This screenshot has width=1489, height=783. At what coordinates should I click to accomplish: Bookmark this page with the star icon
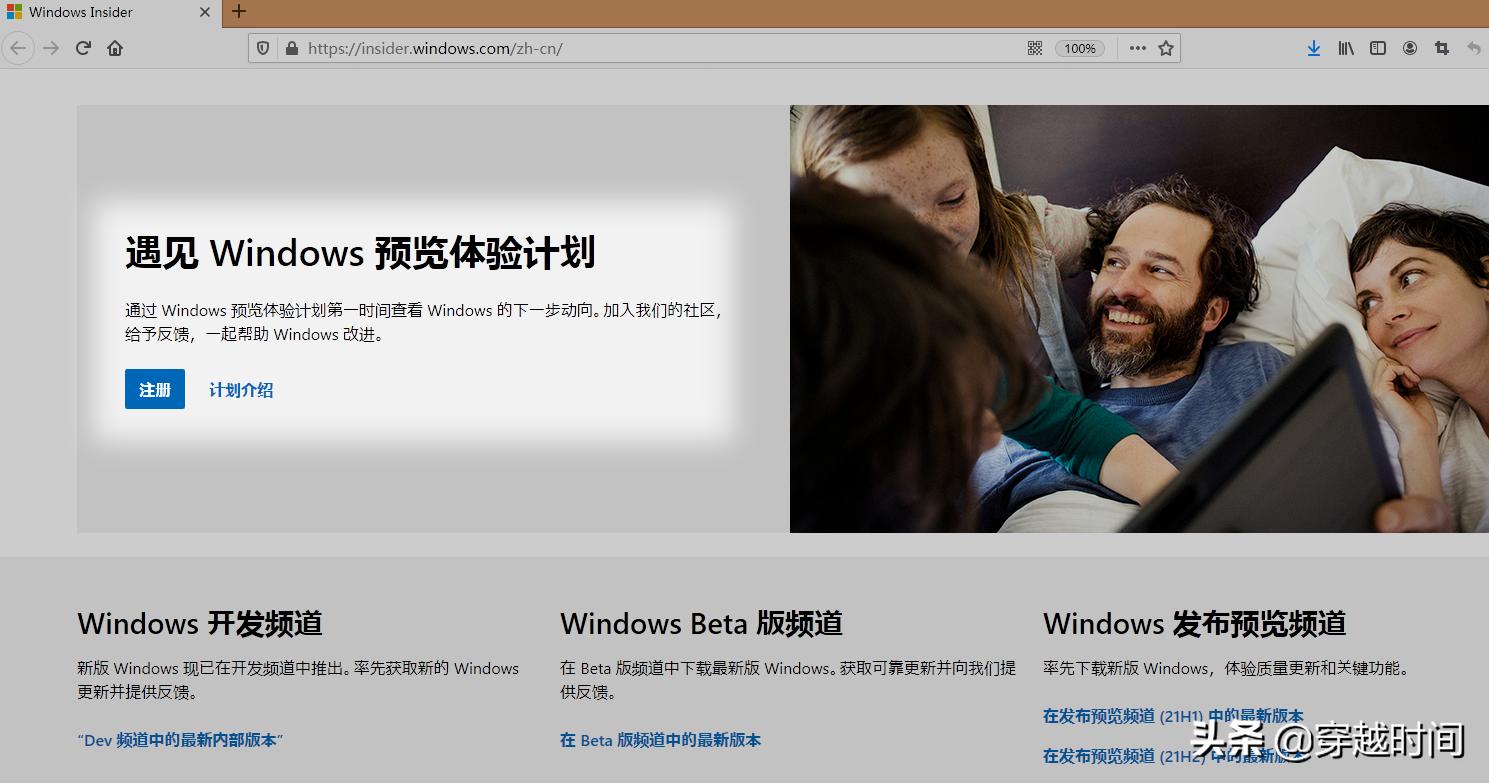pyautogui.click(x=1165, y=47)
